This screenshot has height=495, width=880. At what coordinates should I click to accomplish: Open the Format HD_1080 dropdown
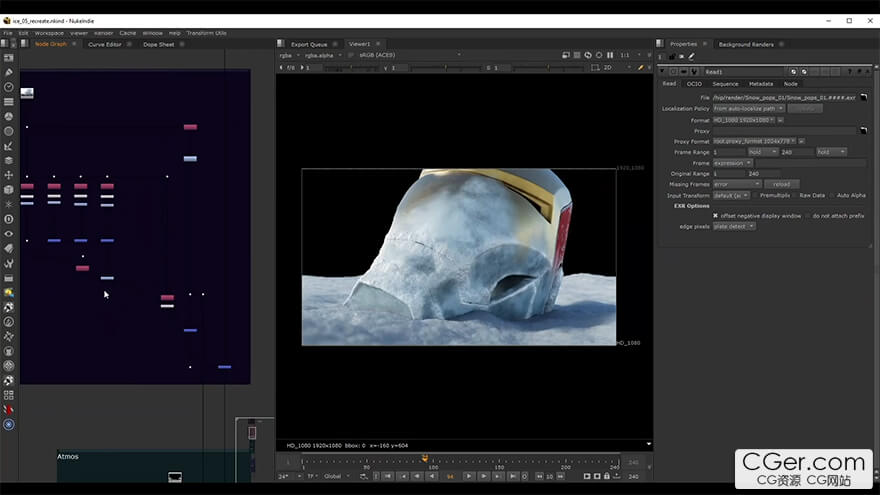point(744,120)
